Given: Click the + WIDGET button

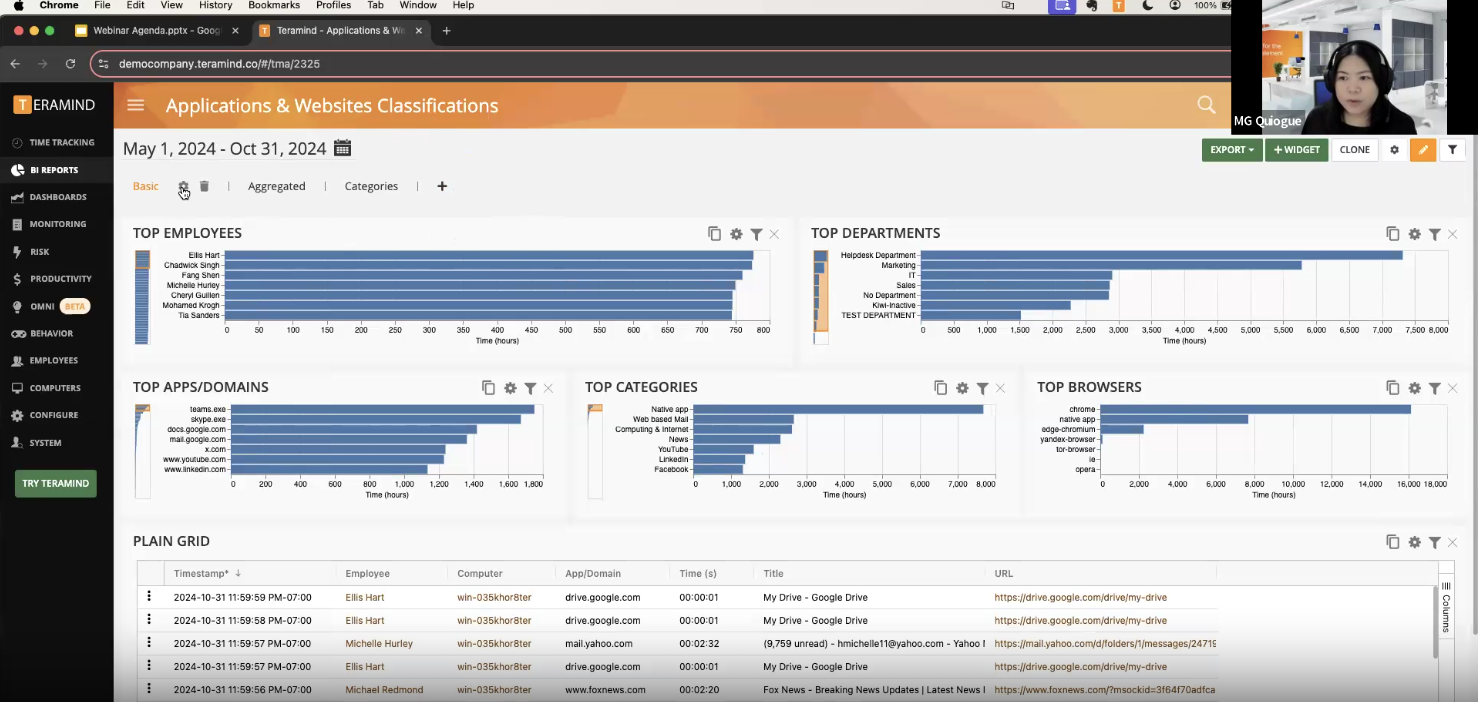Looking at the screenshot, I should coord(1297,150).
